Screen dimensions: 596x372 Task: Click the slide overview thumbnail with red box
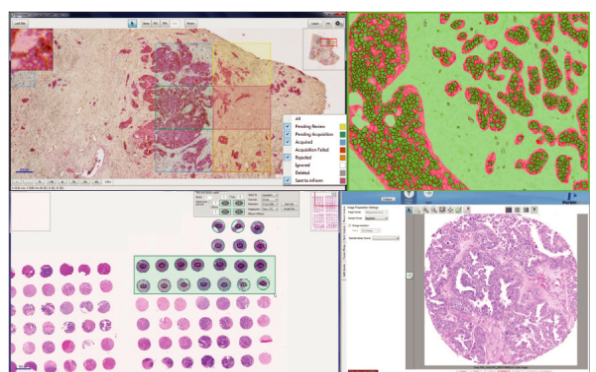coord(323,49)
